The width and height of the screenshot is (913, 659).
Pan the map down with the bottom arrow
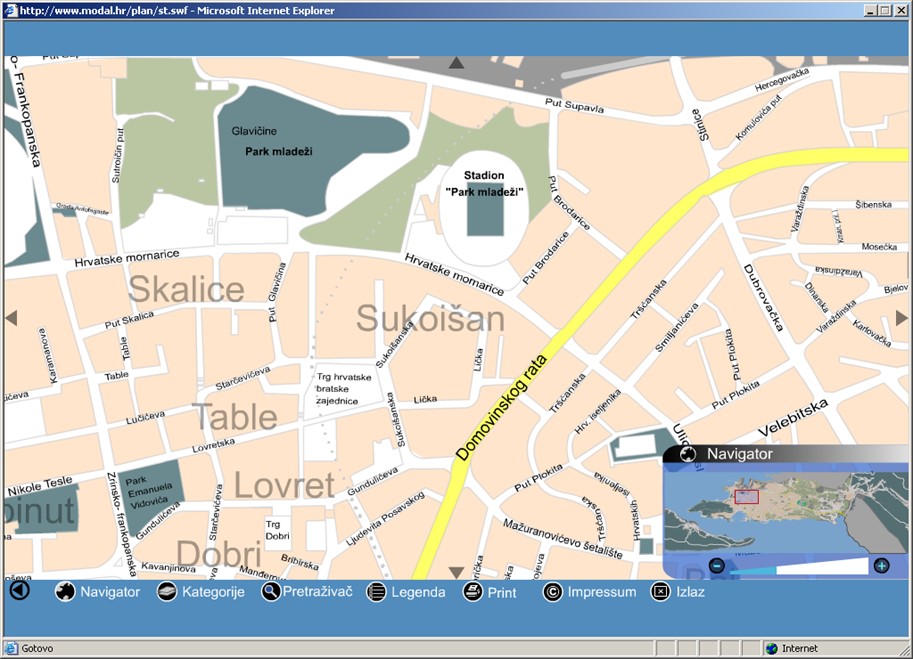456,573
